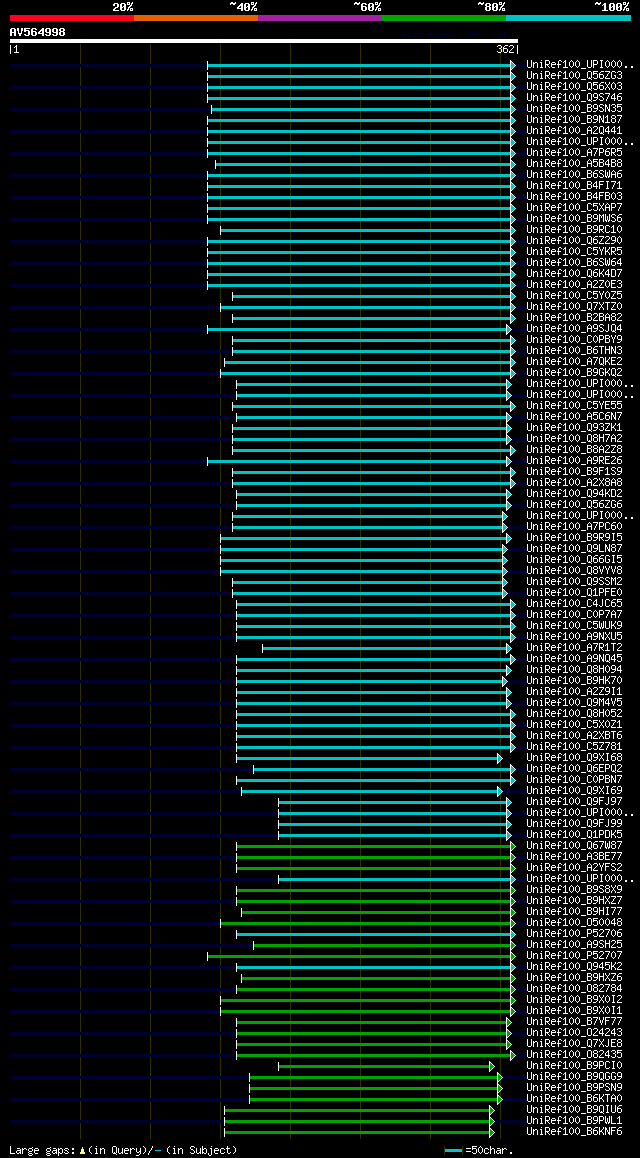The height and width of the screenshot is (1158, 640).
Task: Click hit UniRef100_P52706
Action: tap(574, 934)
